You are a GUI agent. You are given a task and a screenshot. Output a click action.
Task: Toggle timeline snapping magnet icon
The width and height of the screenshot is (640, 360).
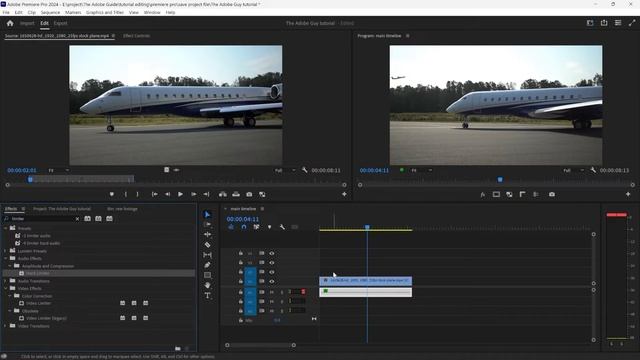coord(244,227)
